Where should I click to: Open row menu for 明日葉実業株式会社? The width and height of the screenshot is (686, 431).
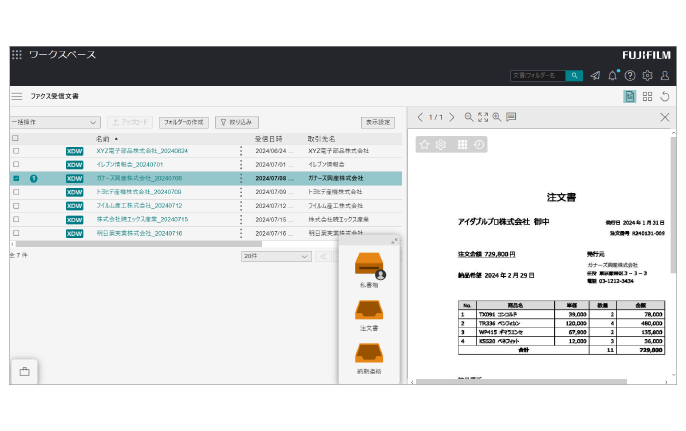click(241, 233)
